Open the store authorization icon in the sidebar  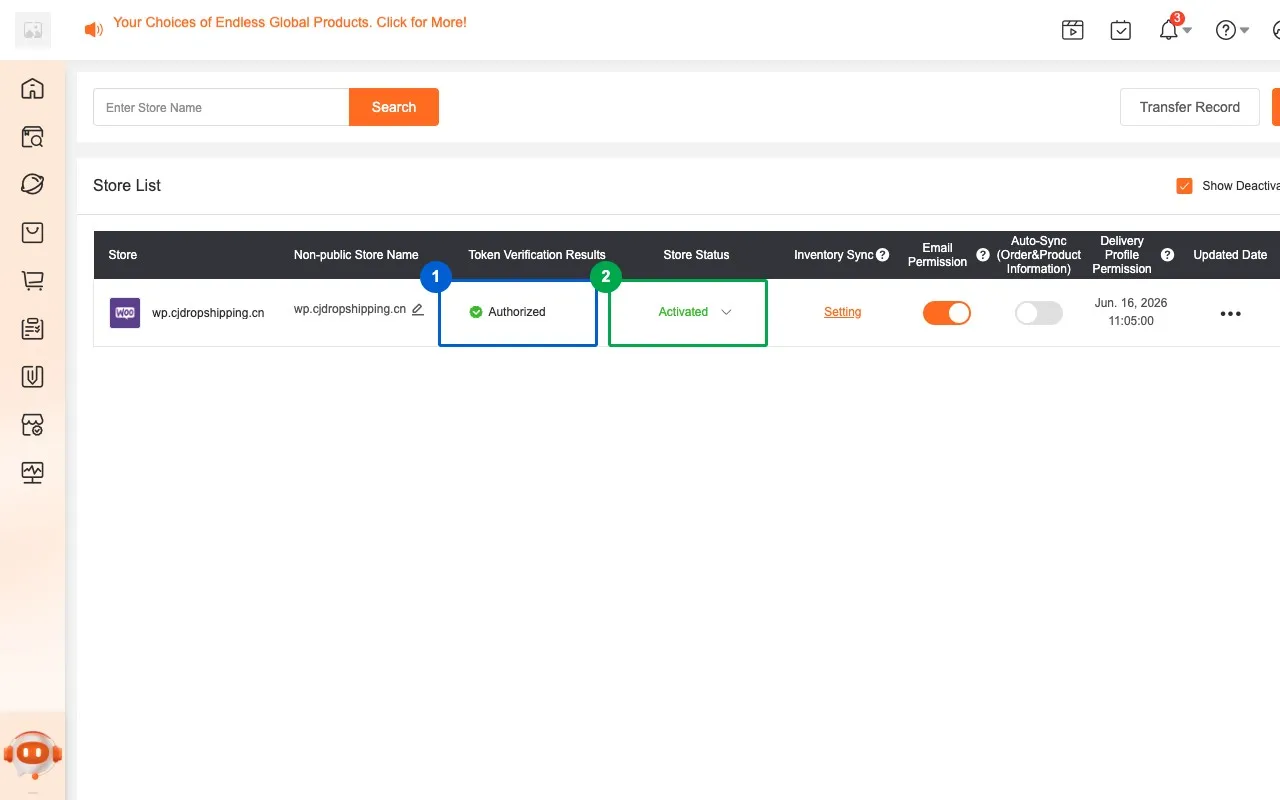[32, 425]
